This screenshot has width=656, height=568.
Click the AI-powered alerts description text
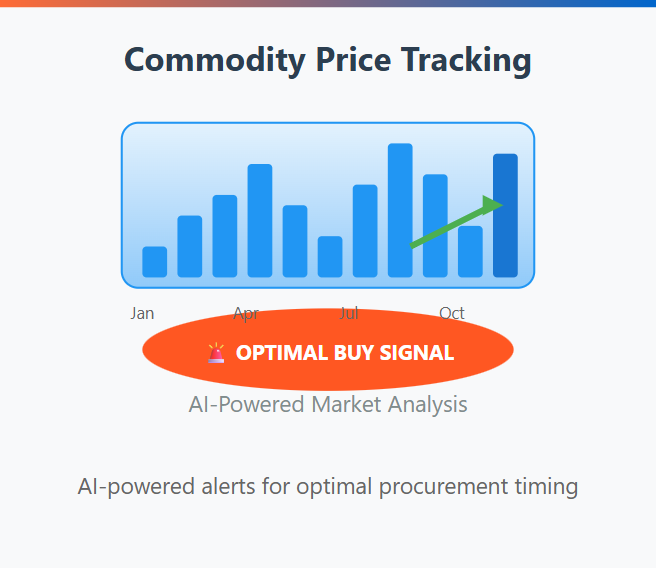tap(328, 487)
